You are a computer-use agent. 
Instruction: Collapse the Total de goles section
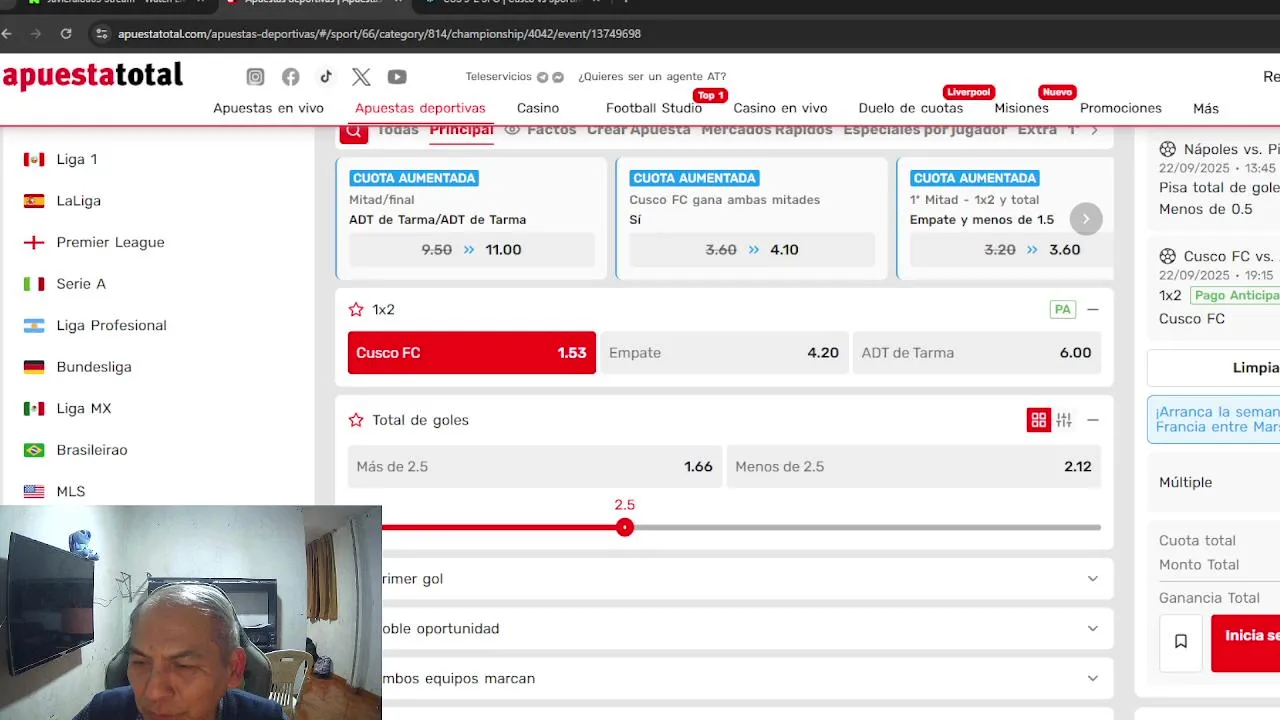tap(1092, 420)
